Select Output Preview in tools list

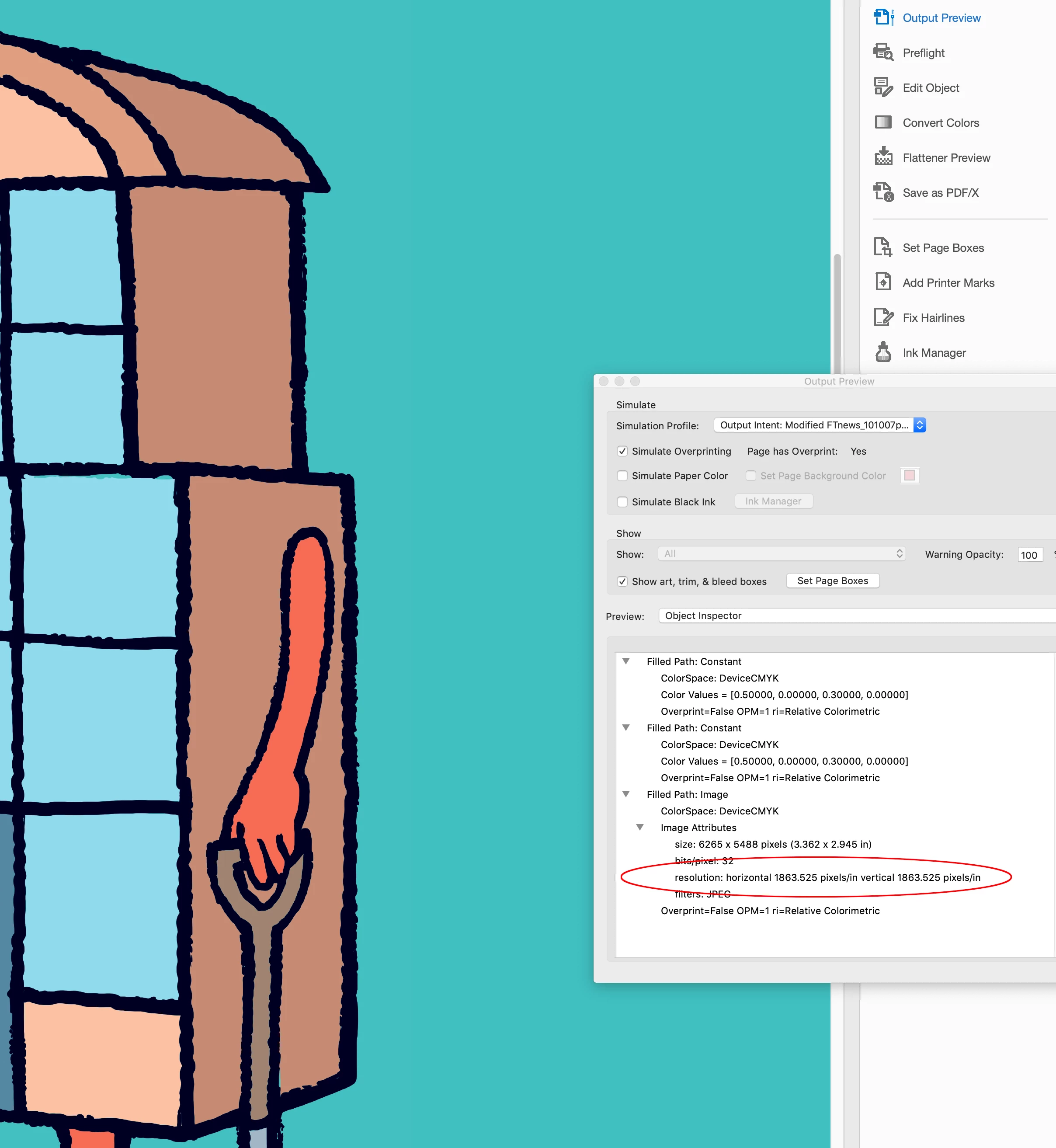click(941, 18)
